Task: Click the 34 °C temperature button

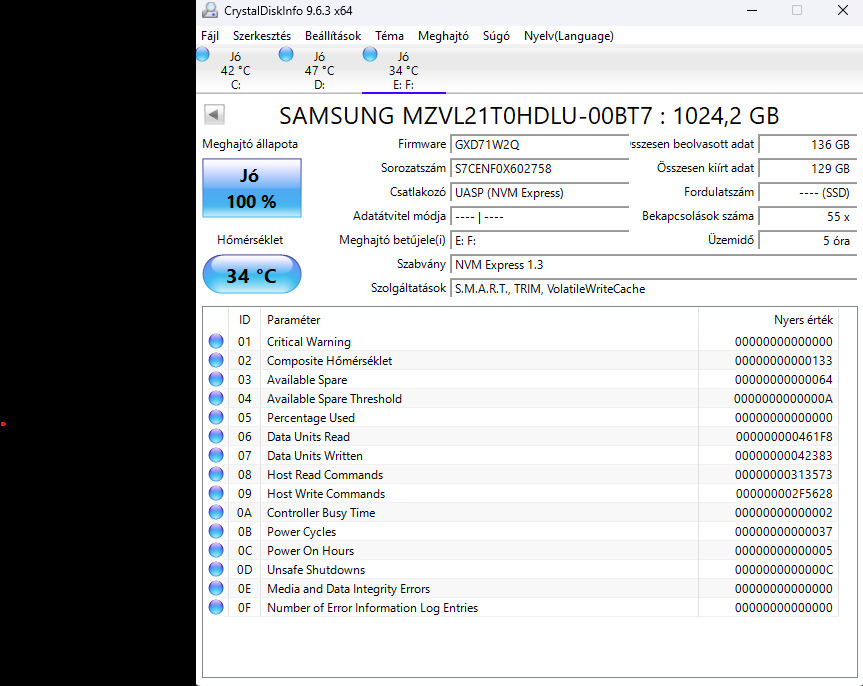Action: pos(252,274)
